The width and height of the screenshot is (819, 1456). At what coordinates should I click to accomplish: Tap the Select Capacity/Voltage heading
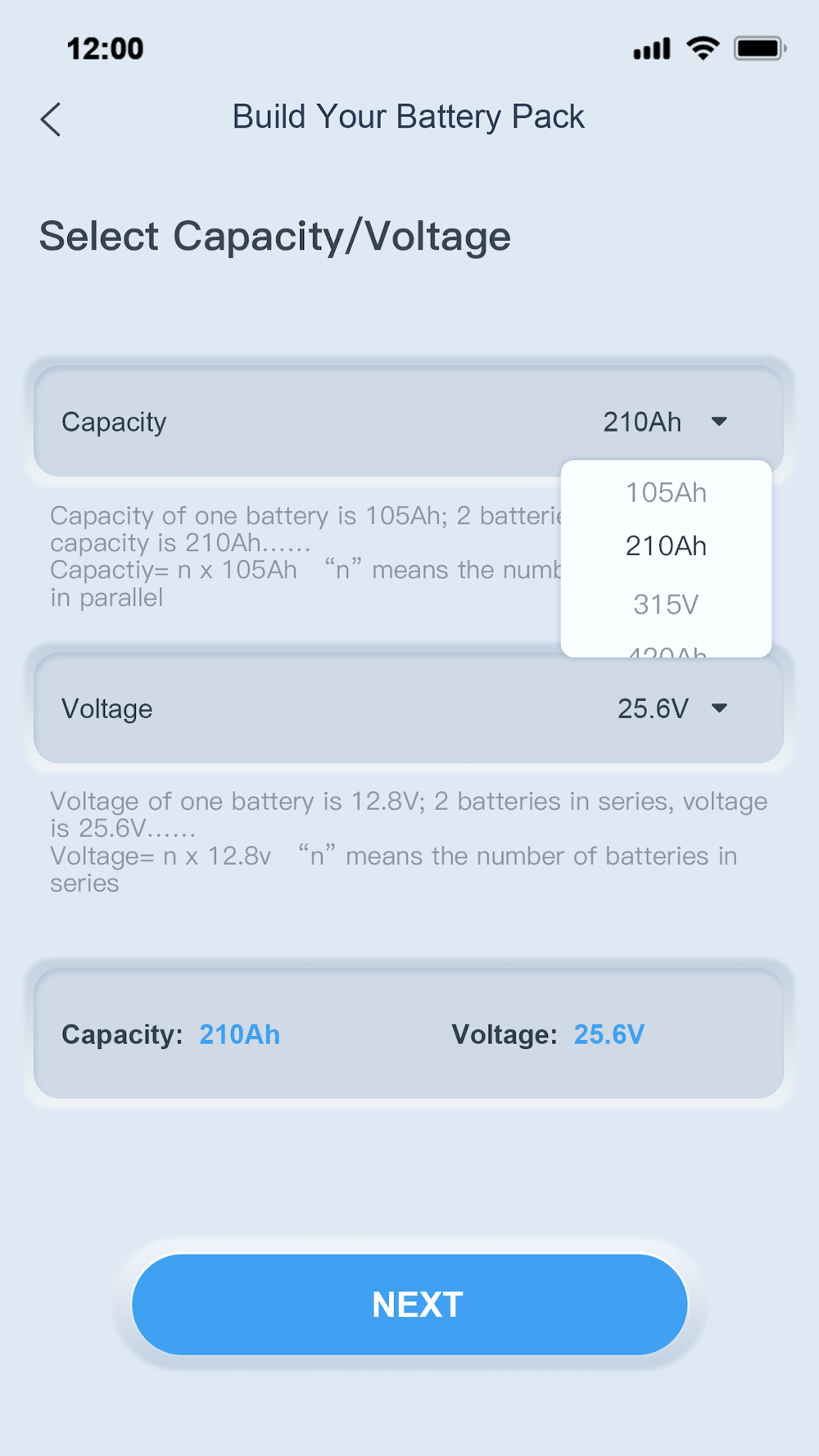(275, 237)
